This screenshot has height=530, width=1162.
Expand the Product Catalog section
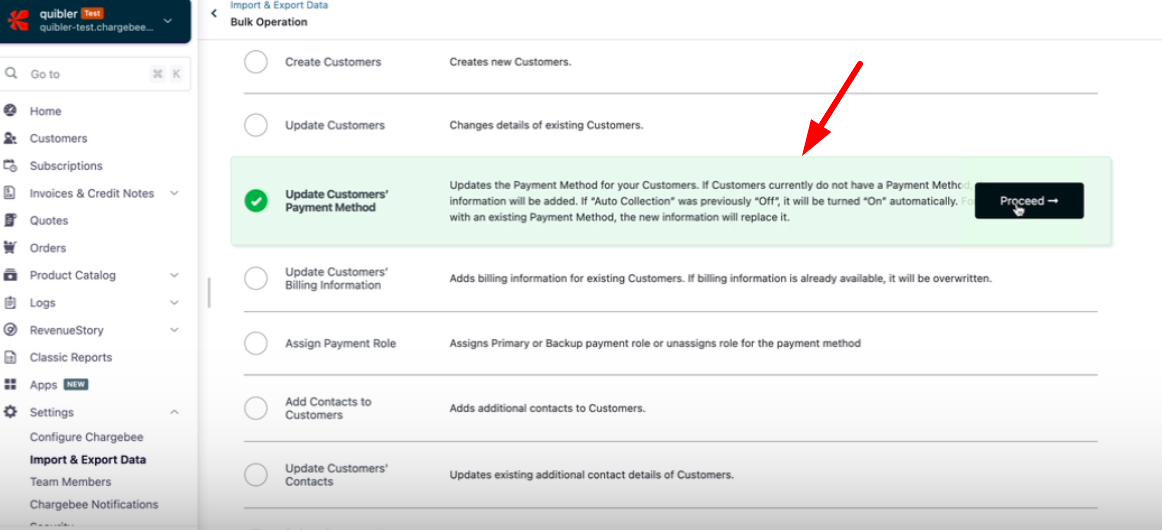174,275
